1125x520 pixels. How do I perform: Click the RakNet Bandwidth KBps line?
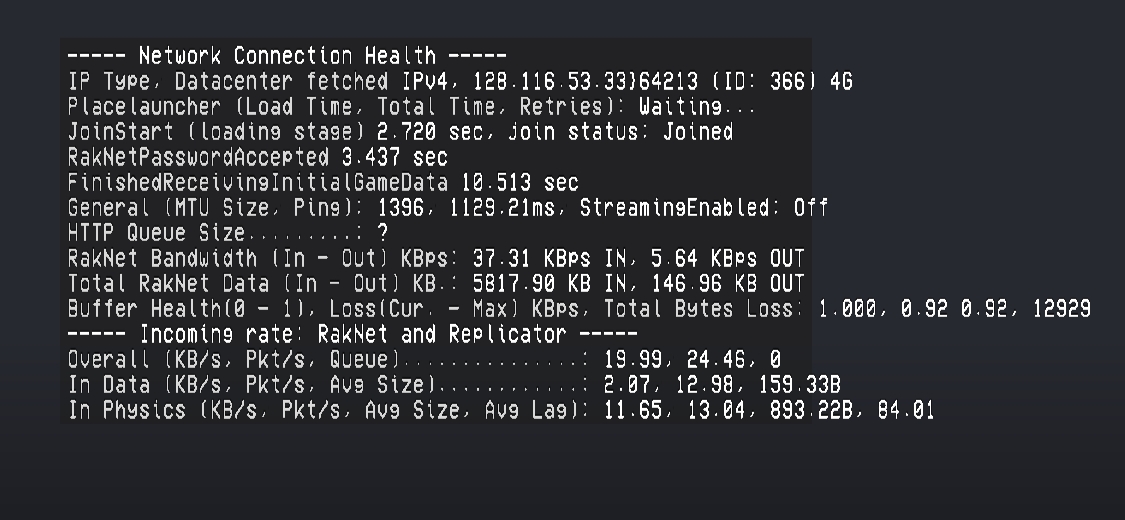pyautogui.click(x=436, y=258)
